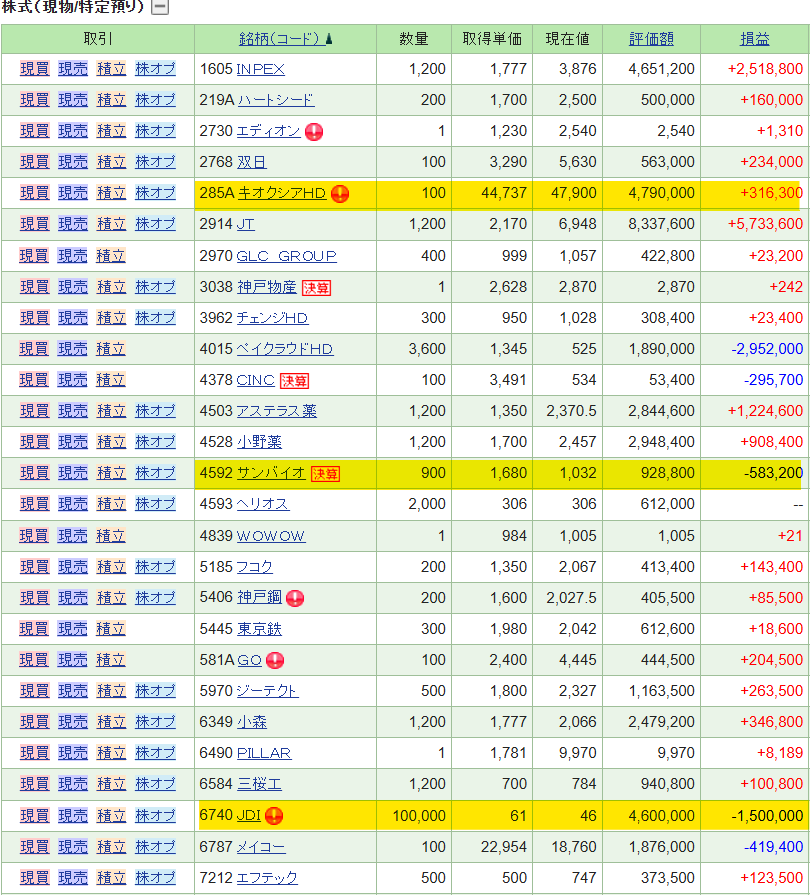Viewport: 810px width, 895px height.
Task: Click 現買 in the ヘリオス row
Action: (35, 504)
